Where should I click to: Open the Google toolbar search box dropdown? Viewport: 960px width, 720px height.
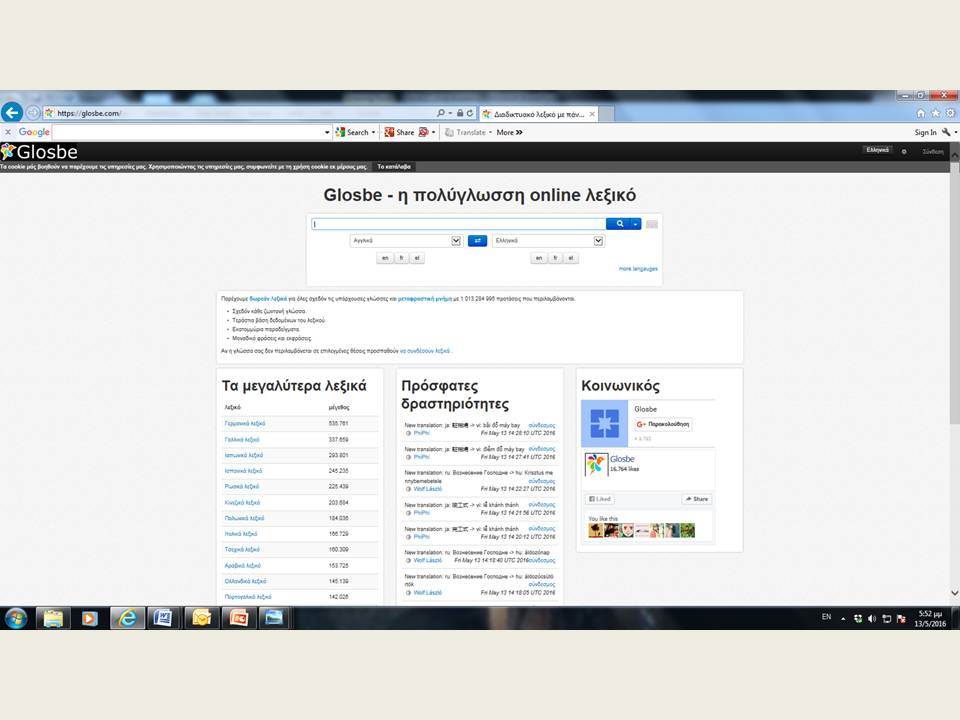point(327,132)
